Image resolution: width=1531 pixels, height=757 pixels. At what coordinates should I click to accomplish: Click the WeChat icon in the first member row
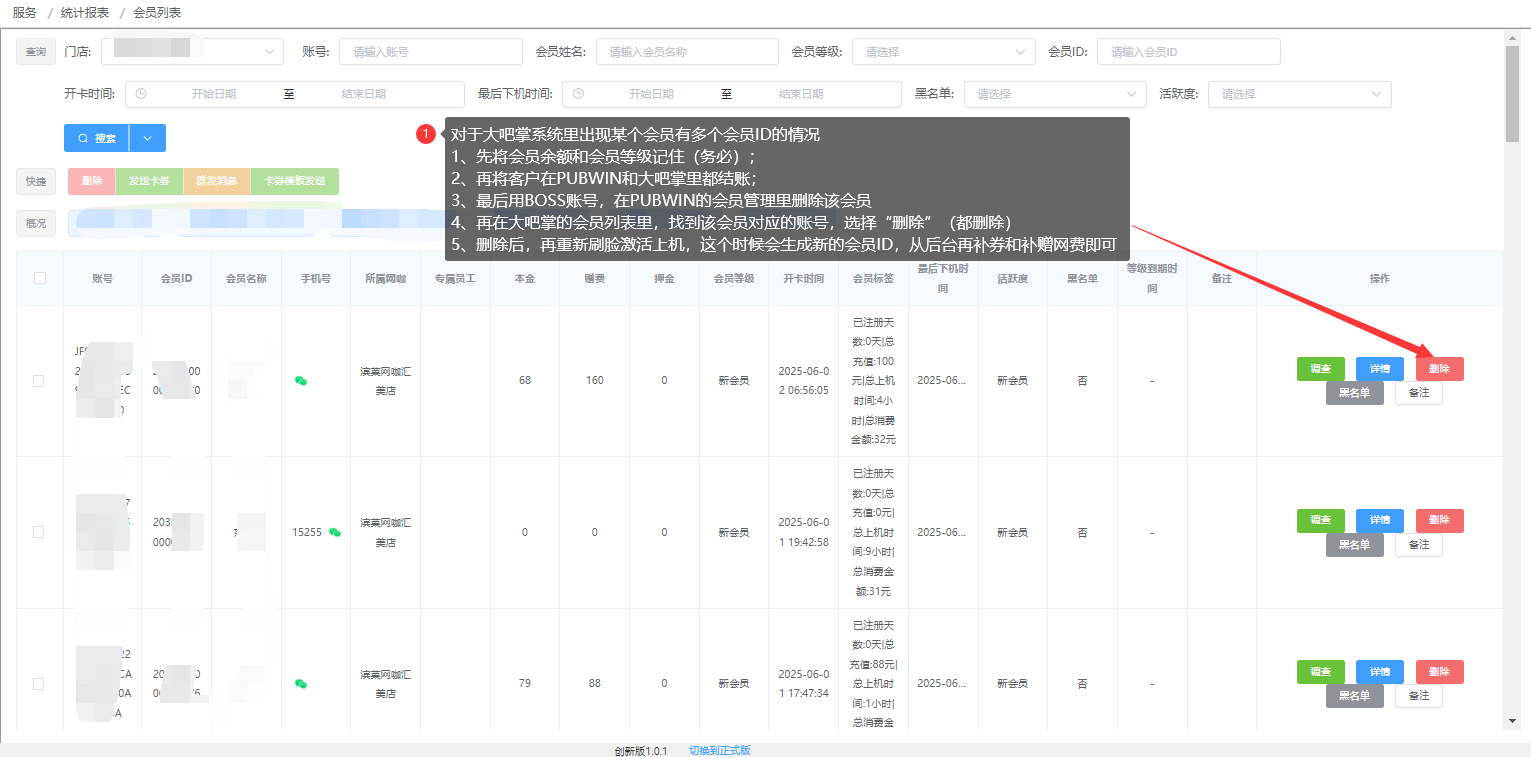click(300, 380)
